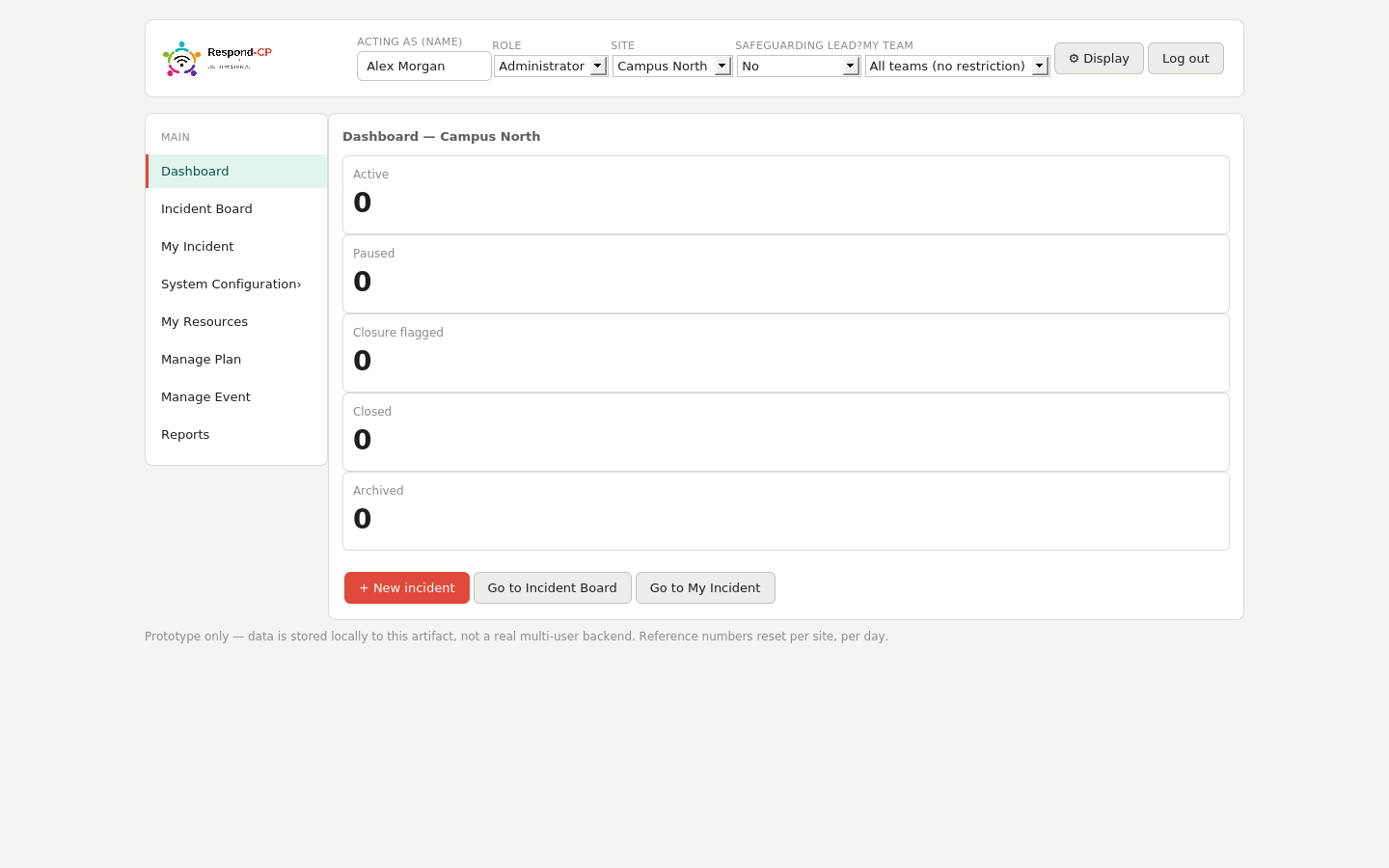The width and height of the screenshot is (1389, 868).
Task: Click the Closed count card
Action: (x=786, y=432)
